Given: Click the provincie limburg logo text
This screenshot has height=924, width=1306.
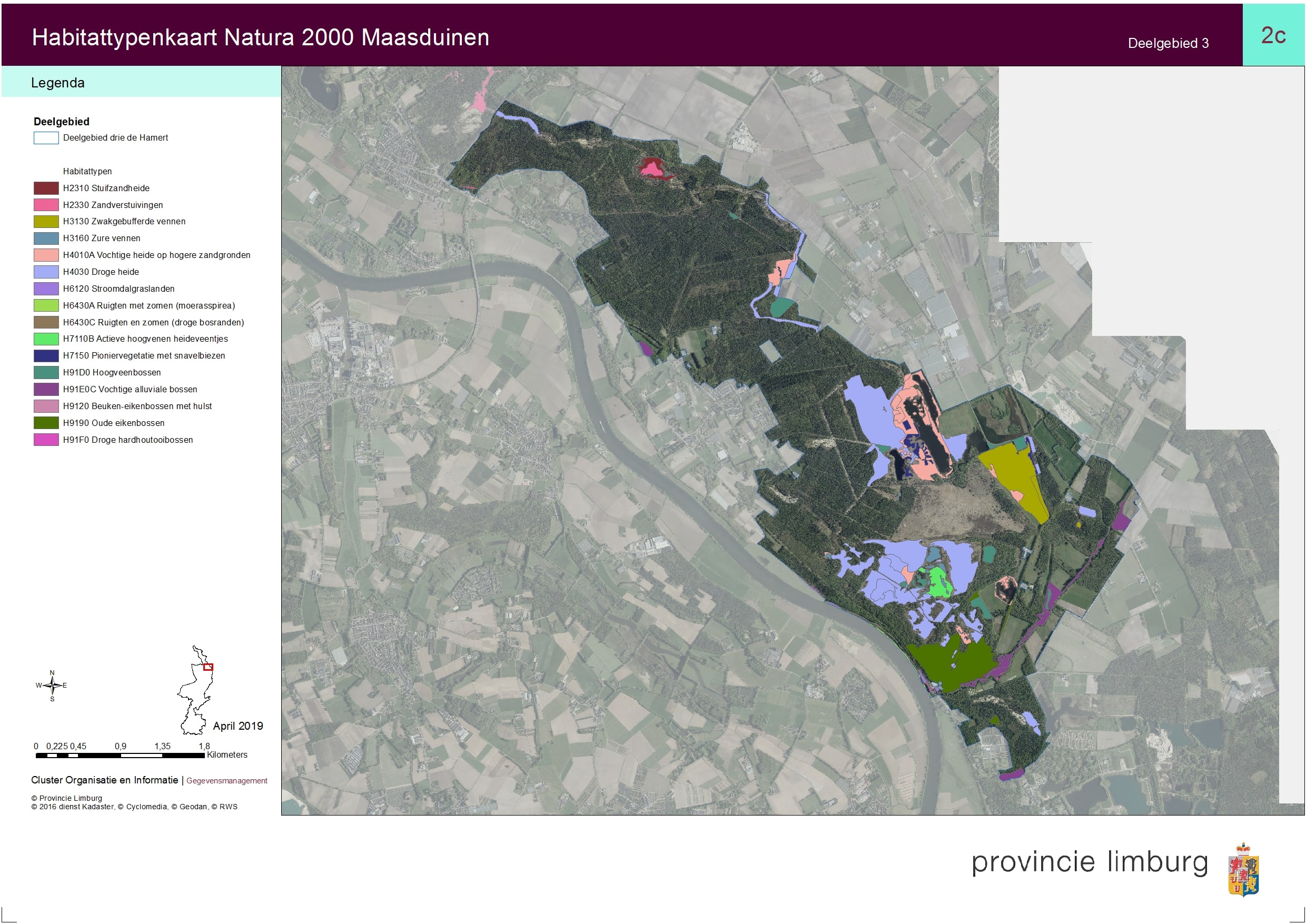Looking at the screenshot, I should coord(1089,862).
